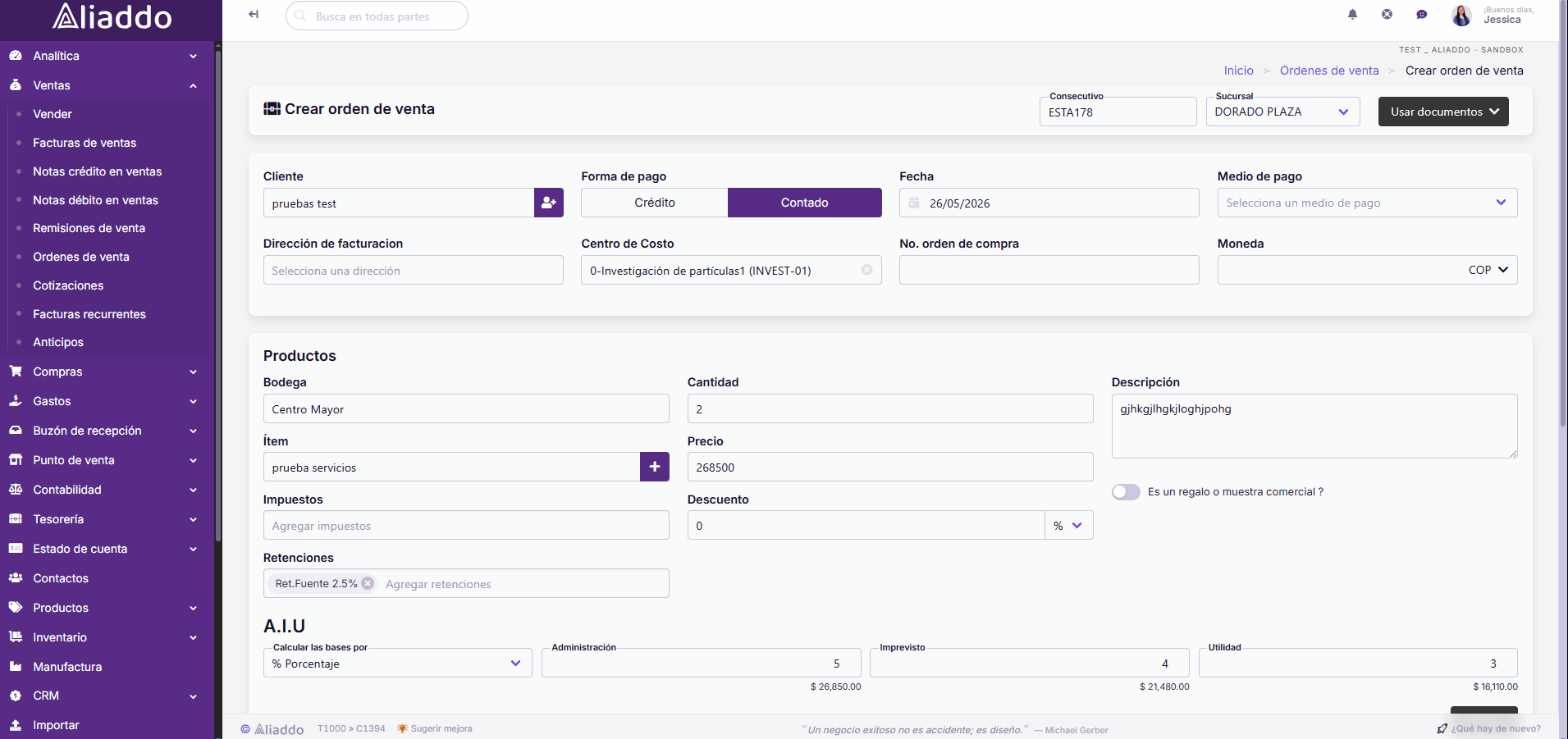The image size is (1568, 739).
Task: Open the Usar documentos dropdown button
Action: coord(1443,112)
